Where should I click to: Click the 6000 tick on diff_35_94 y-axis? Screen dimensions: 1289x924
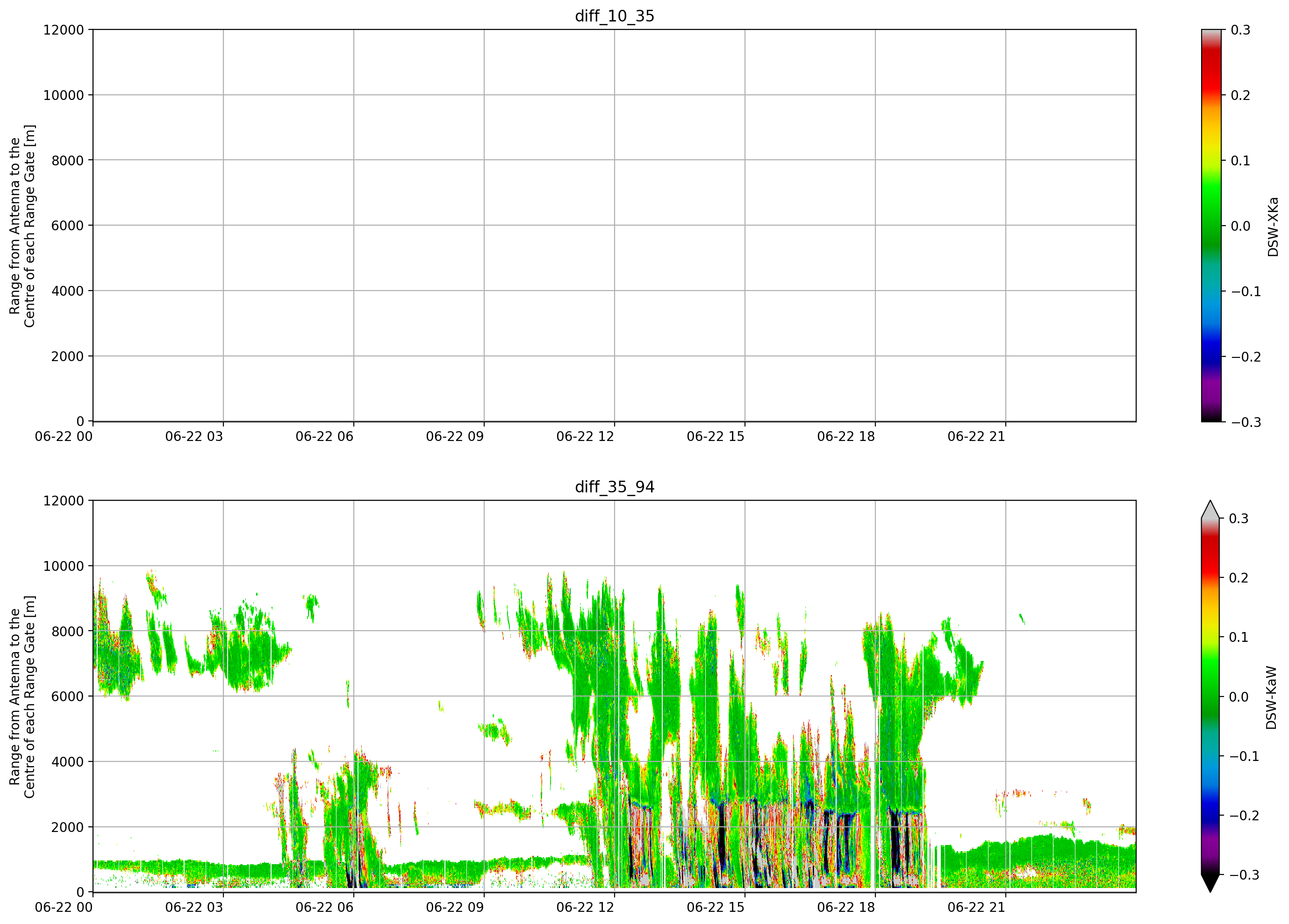click(68, 696)
